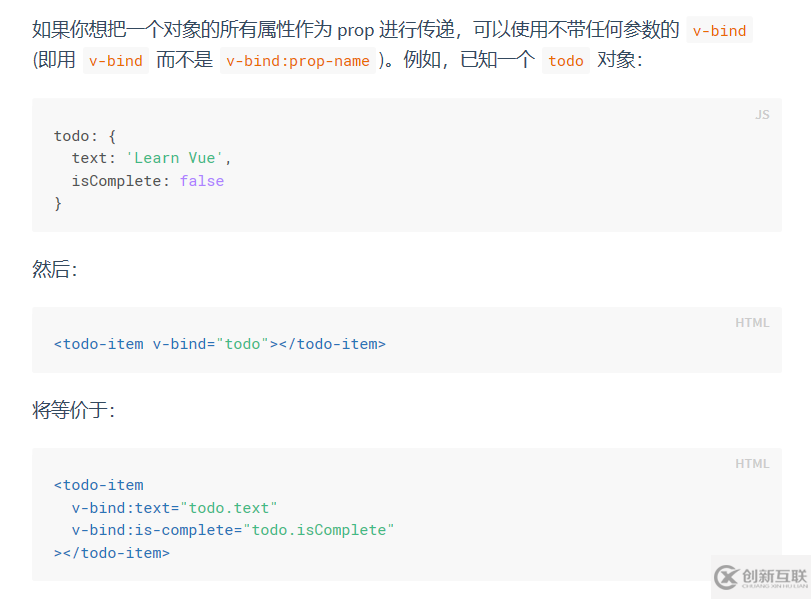Click the inline v-bind:prop-name code tag

[297, 61]
